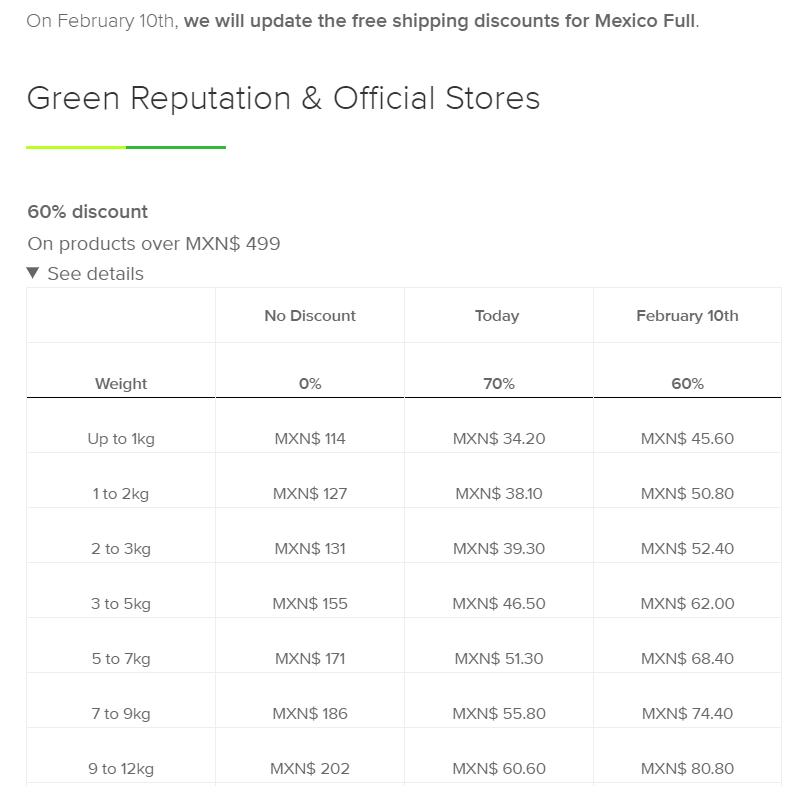Click the MXN$ 155 cell
This screenshot has height=786, width=806.
tap(310, 604)
